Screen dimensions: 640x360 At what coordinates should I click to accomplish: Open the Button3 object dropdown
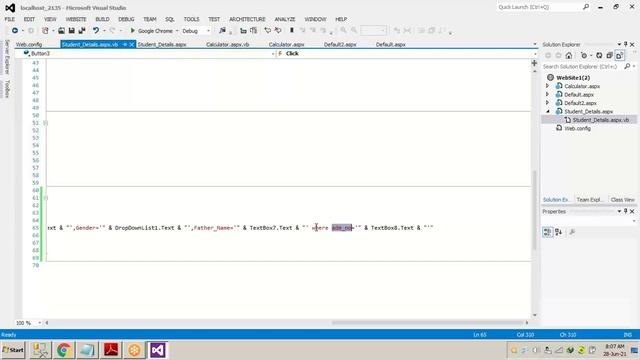273,54
